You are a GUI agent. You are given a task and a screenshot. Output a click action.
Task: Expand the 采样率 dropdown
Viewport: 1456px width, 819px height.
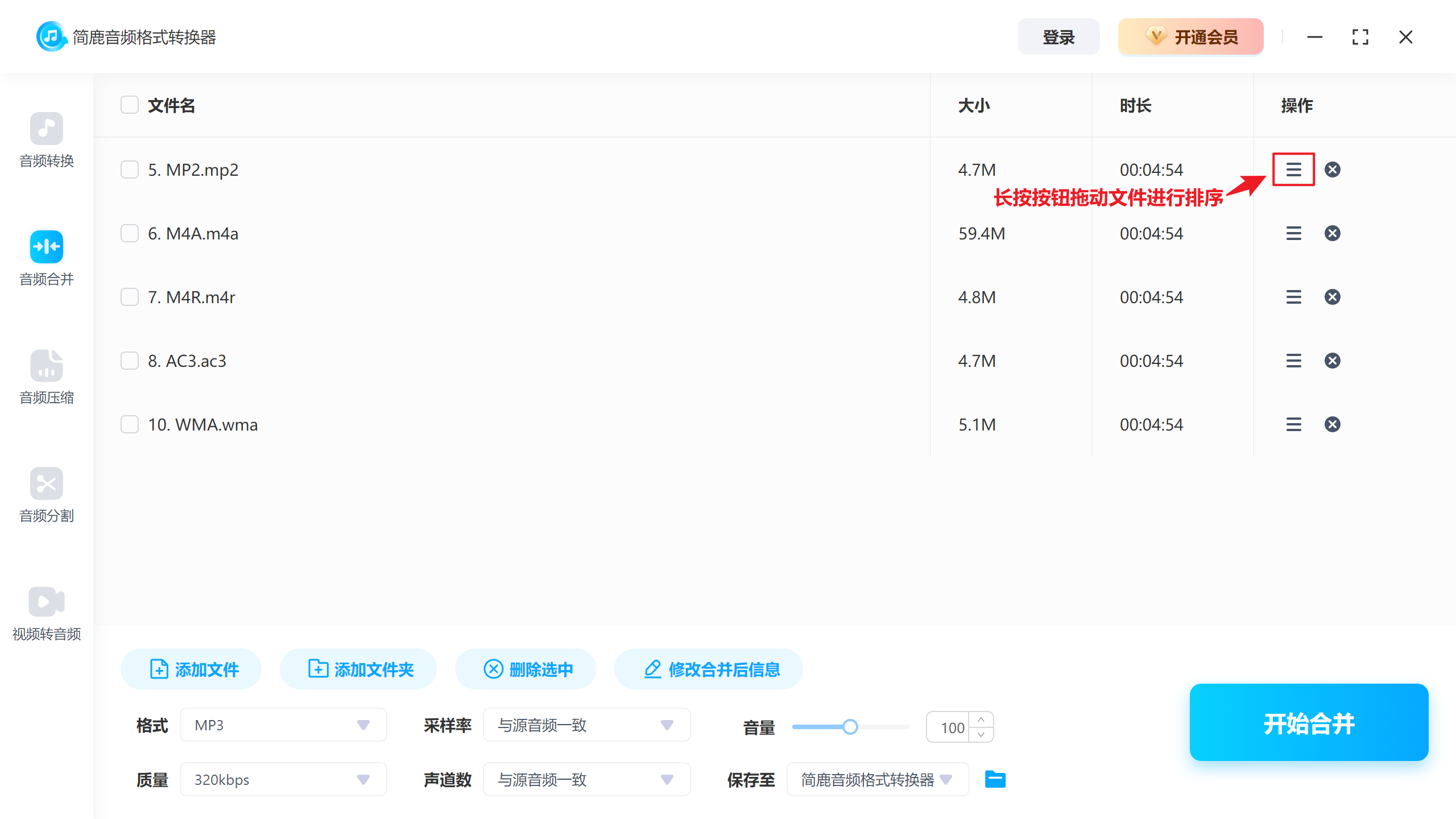[x=586, y=725]
